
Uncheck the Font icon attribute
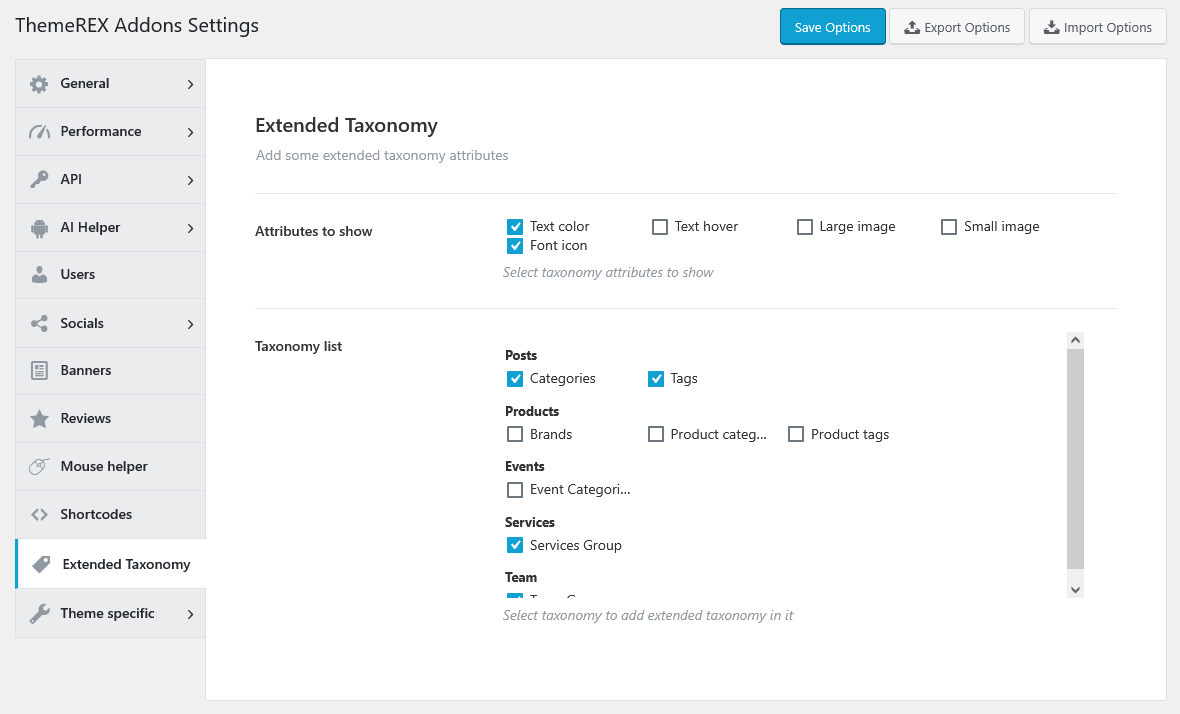(515, 245)
